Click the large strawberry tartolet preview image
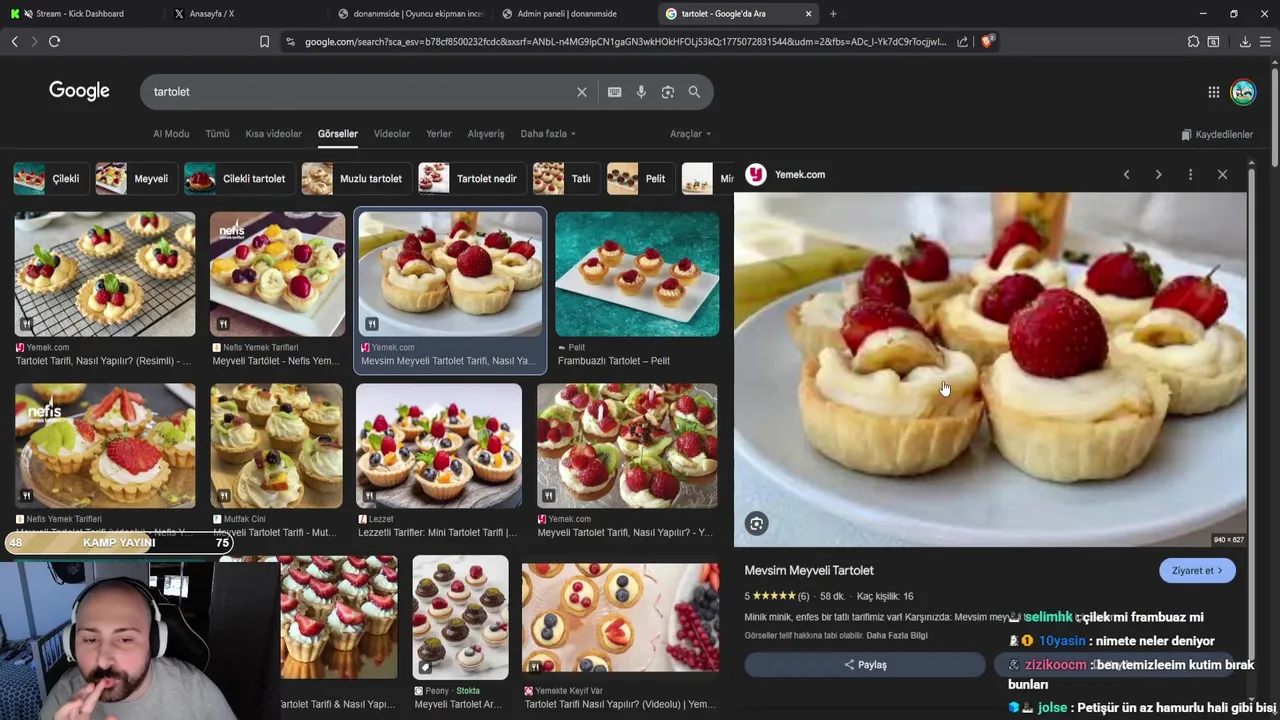 pos(990,370)
